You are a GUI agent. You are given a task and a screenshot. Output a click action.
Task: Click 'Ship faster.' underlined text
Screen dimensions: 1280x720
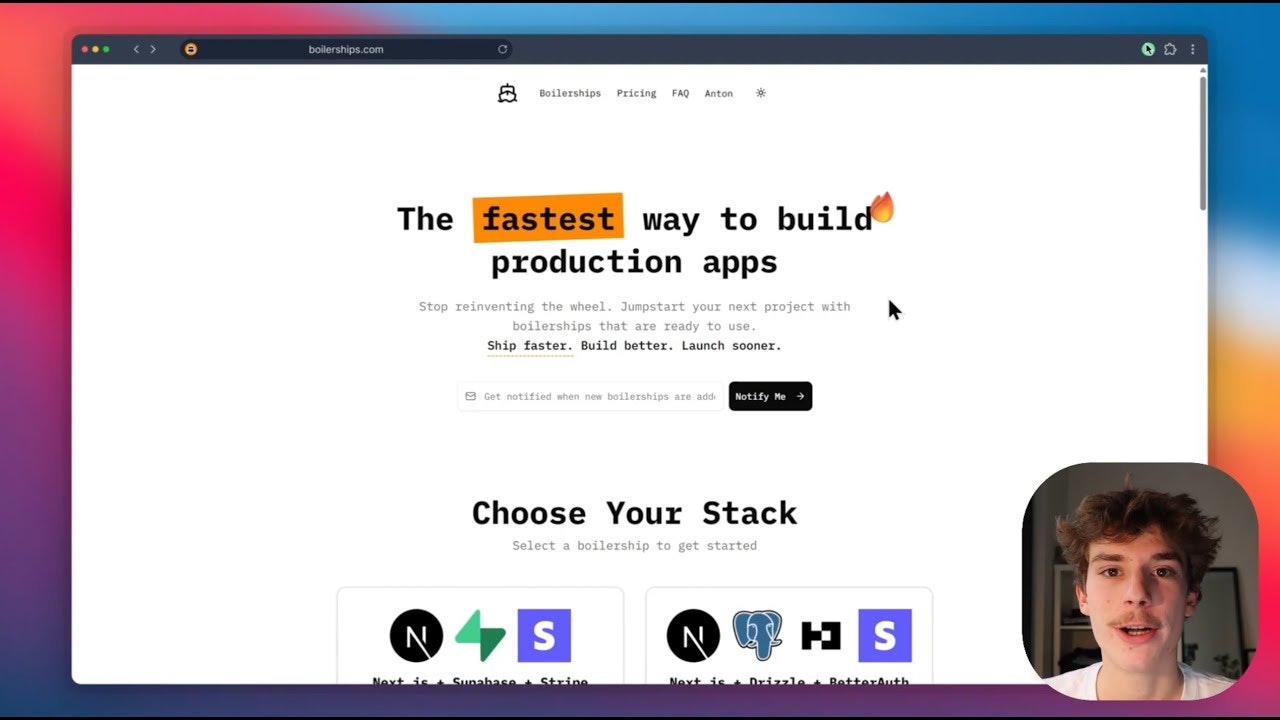530,346
